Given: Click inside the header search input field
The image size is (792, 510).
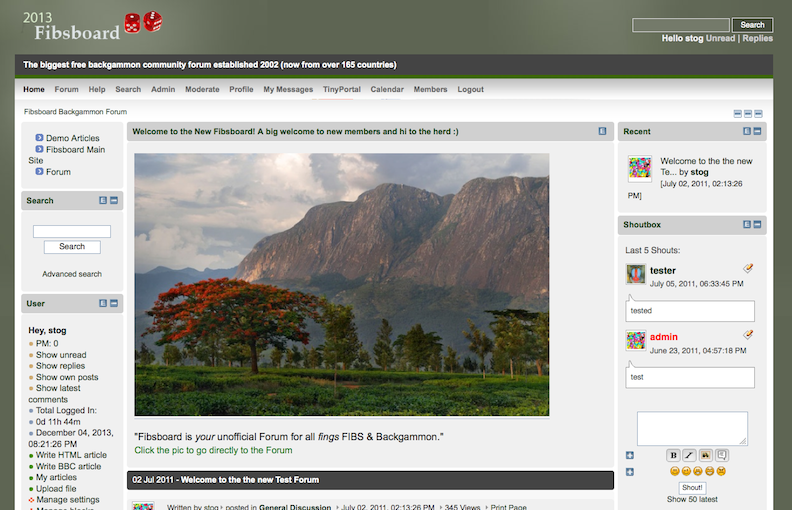Looking at the screenshot, I should tap(681, 25).
